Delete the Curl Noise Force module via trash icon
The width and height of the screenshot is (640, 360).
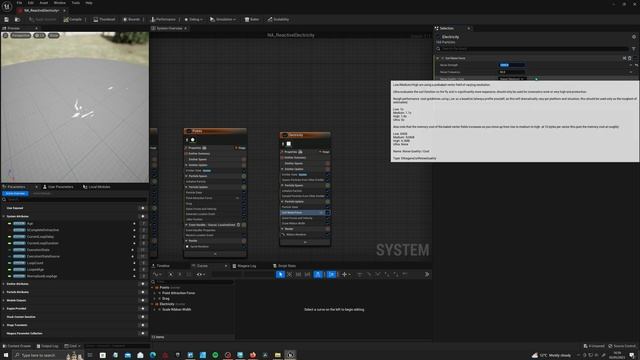630,58
